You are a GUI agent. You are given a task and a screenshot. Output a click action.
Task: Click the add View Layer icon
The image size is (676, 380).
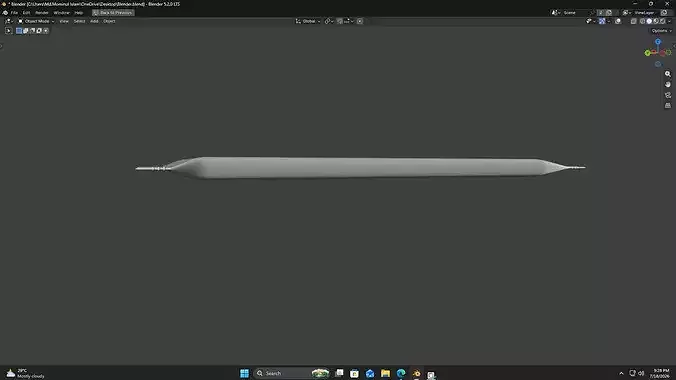click(664, 13)
